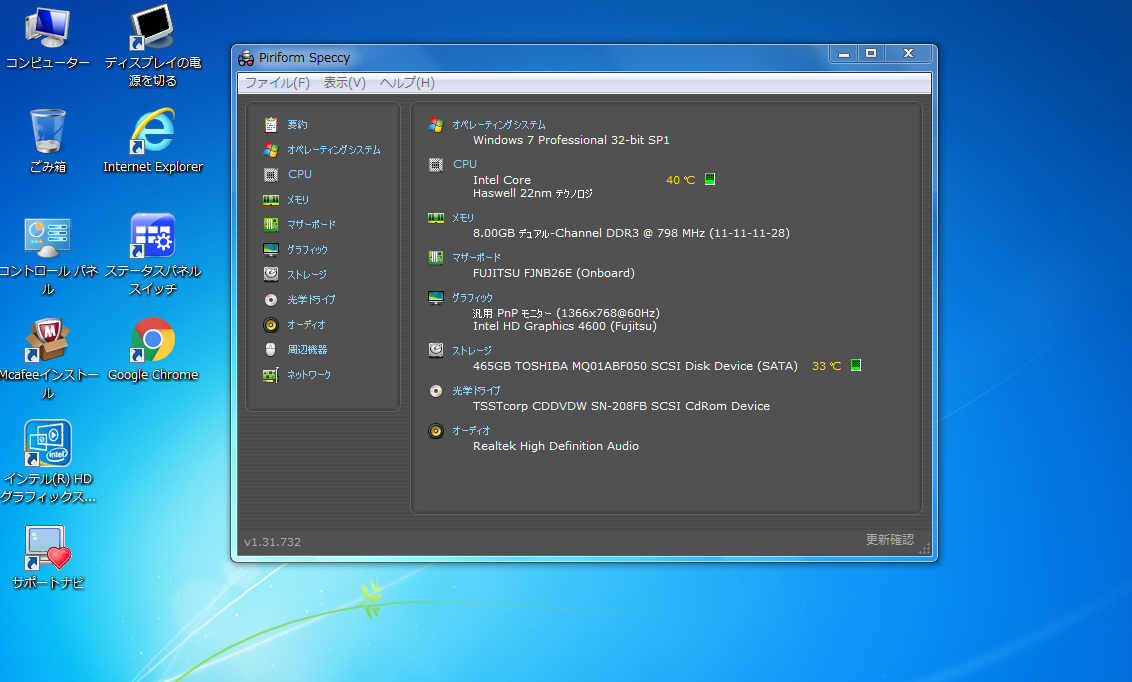
Task: Click the 40 ℃ CPU temperature value
Action: click(x=680, y=180)
